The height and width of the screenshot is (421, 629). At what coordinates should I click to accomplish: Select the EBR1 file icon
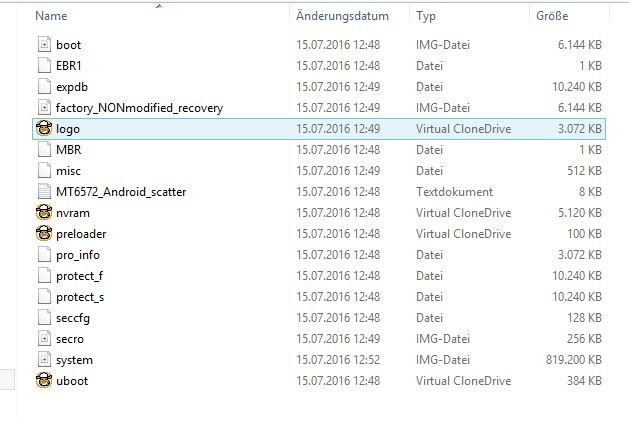[x=44, y=65]
